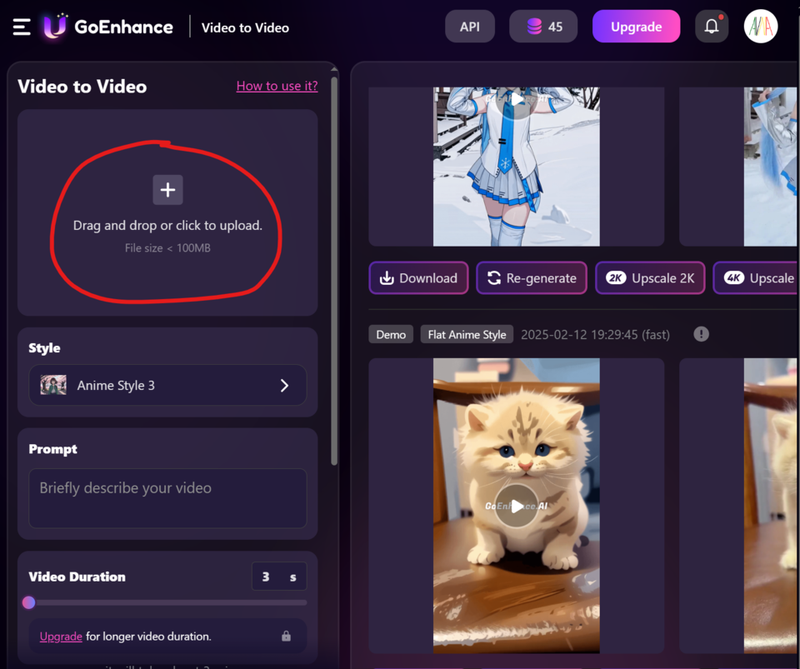
Task: Open the Anime Style 3 style selector
Action: click(x=168, y=385)
